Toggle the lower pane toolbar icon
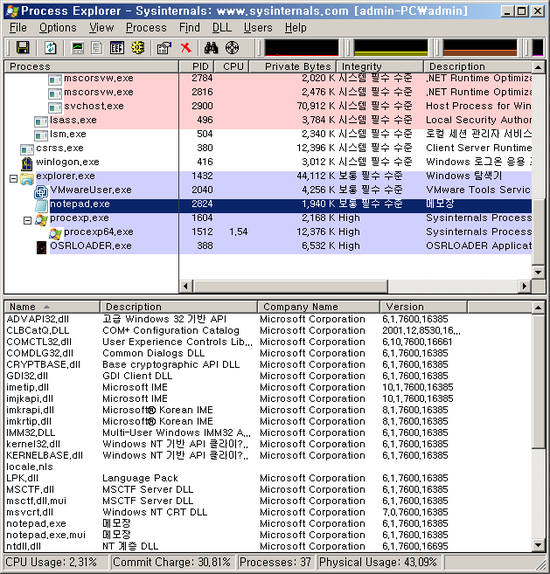 tap(117, 48)
